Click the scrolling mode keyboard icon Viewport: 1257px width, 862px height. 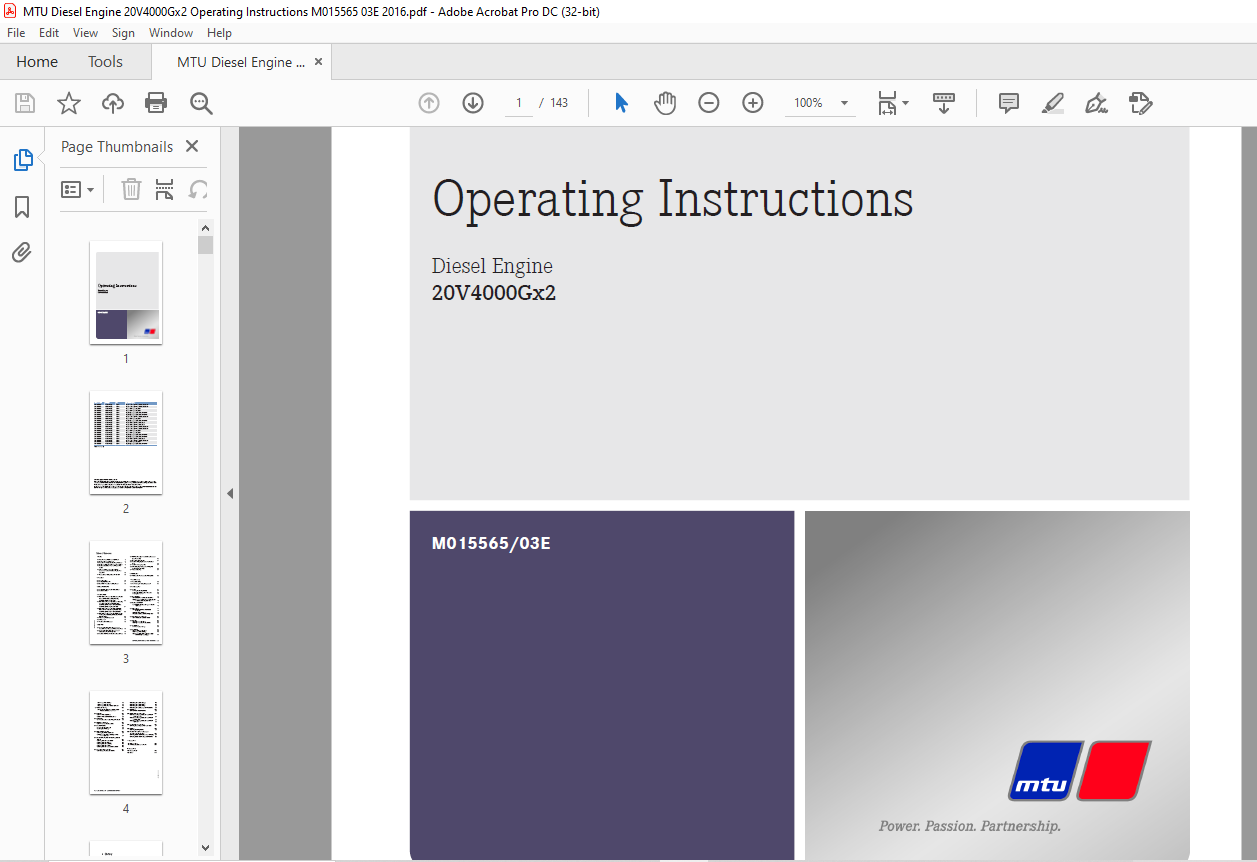pos(944,103)
